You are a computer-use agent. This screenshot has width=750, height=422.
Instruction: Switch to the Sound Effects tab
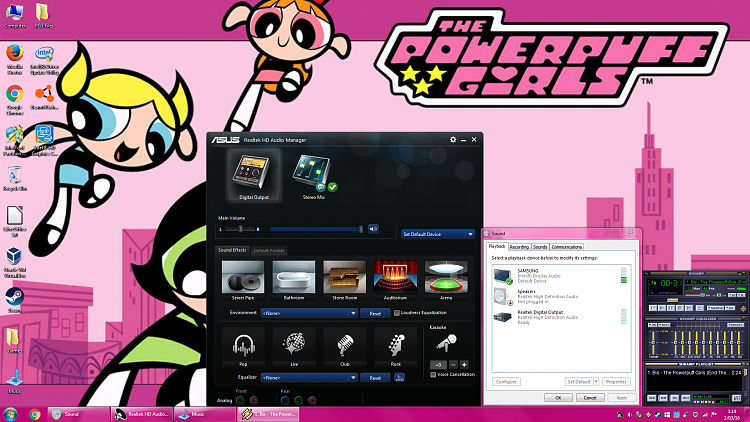pyautogui.click(x=232, y=250)
